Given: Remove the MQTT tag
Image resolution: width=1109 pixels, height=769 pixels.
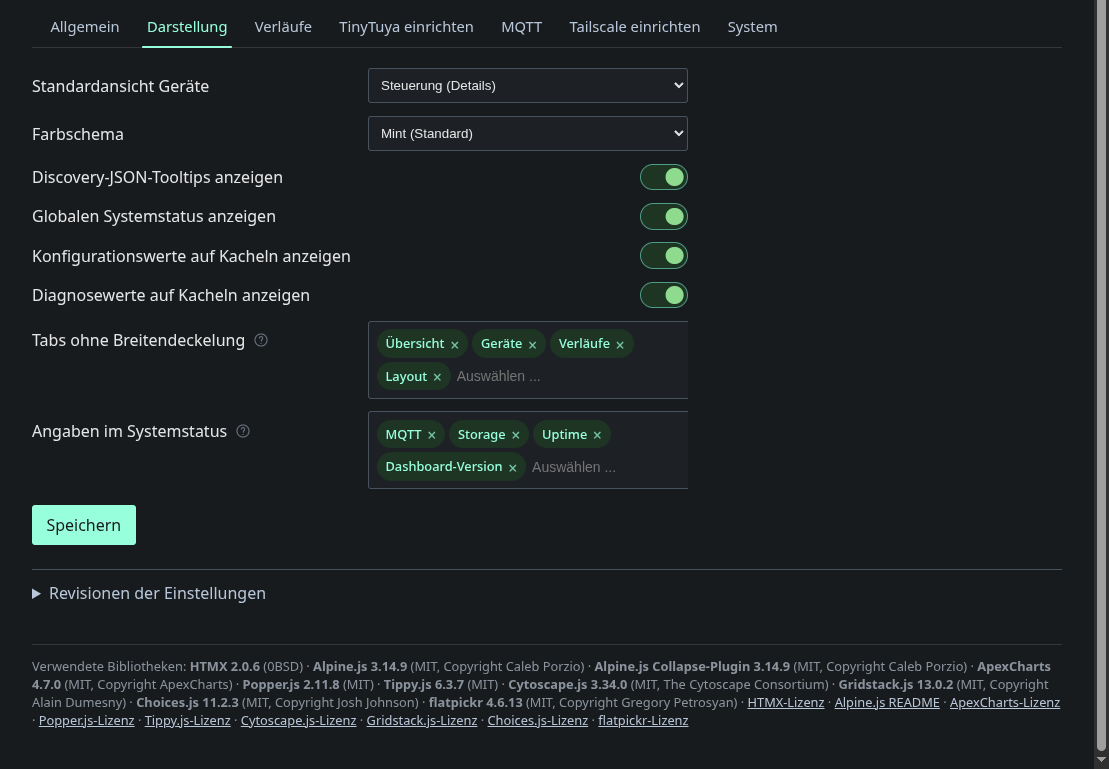Looking at the screenshot, I should click(x=431, y=435).
